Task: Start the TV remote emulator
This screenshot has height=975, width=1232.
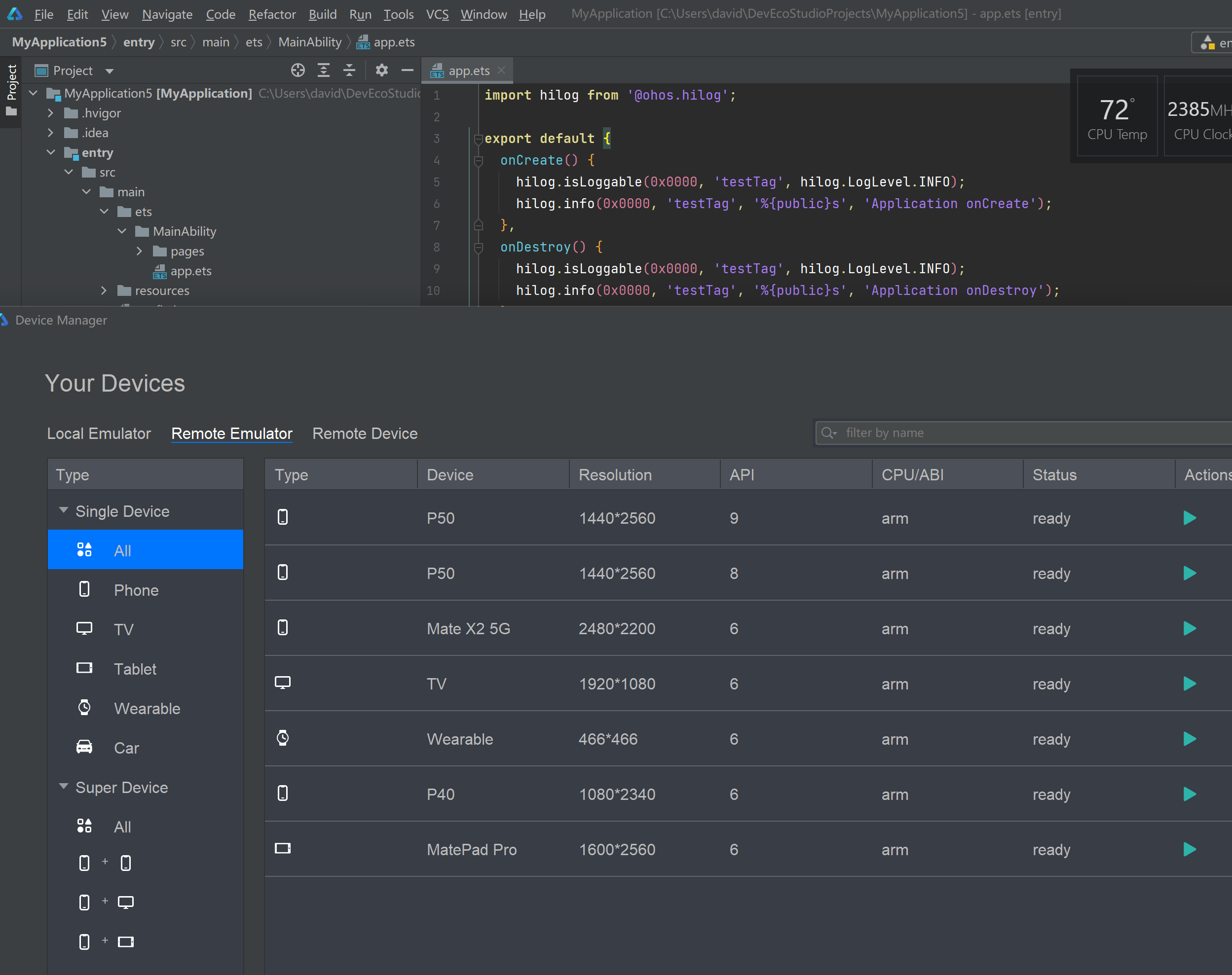Action: tap(1190, 684)
